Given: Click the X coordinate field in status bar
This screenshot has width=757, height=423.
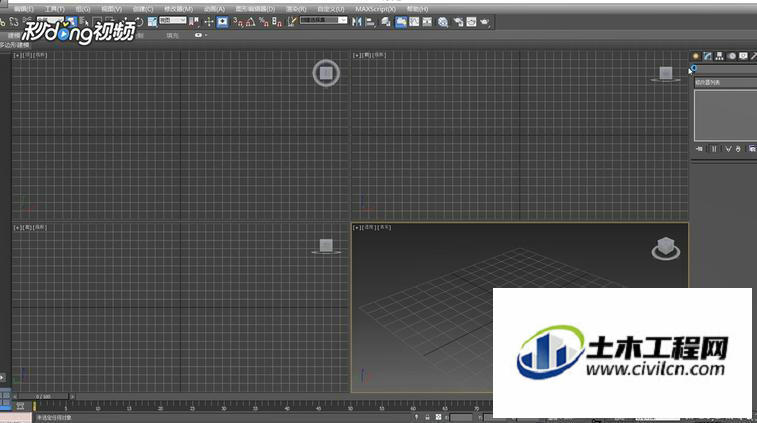Looking at the screenshot, I should click(x=461, y=418).
